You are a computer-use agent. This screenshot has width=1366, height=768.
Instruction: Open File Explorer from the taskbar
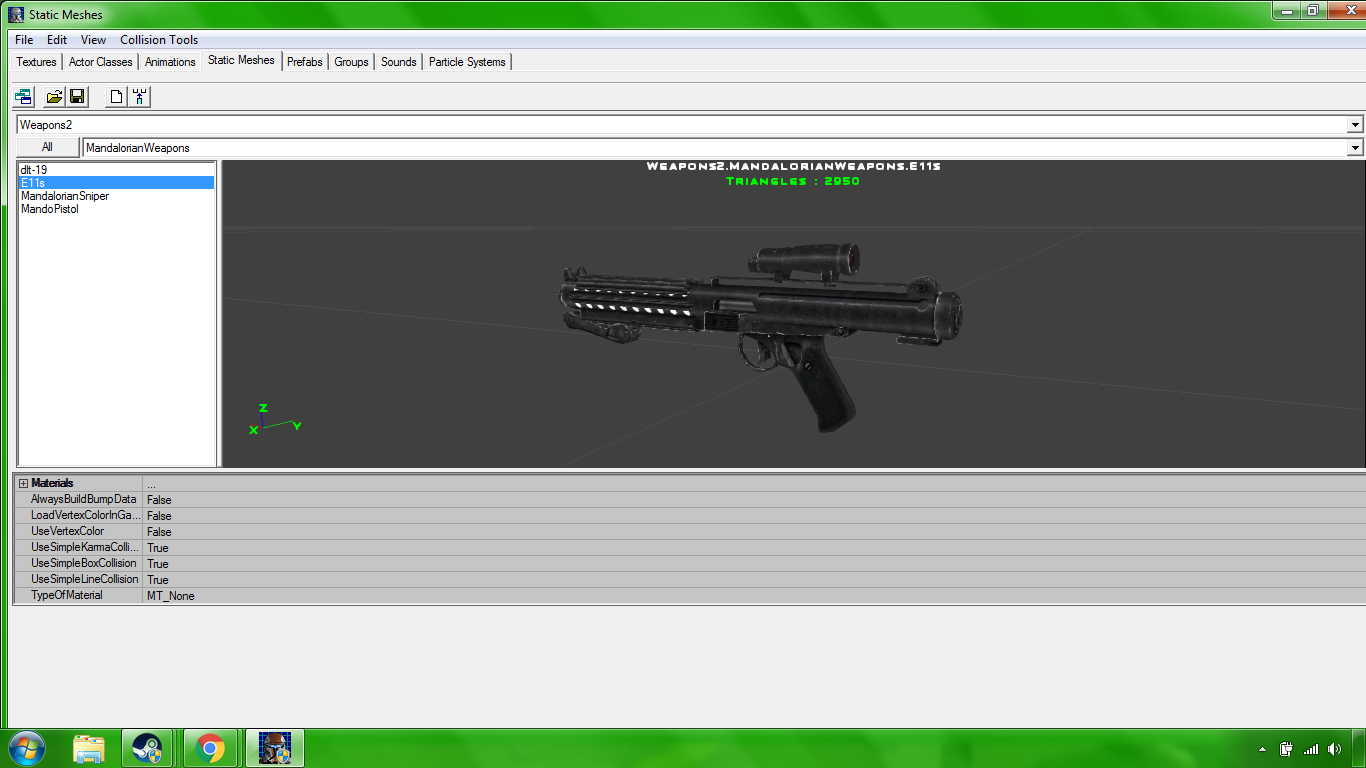89,748
